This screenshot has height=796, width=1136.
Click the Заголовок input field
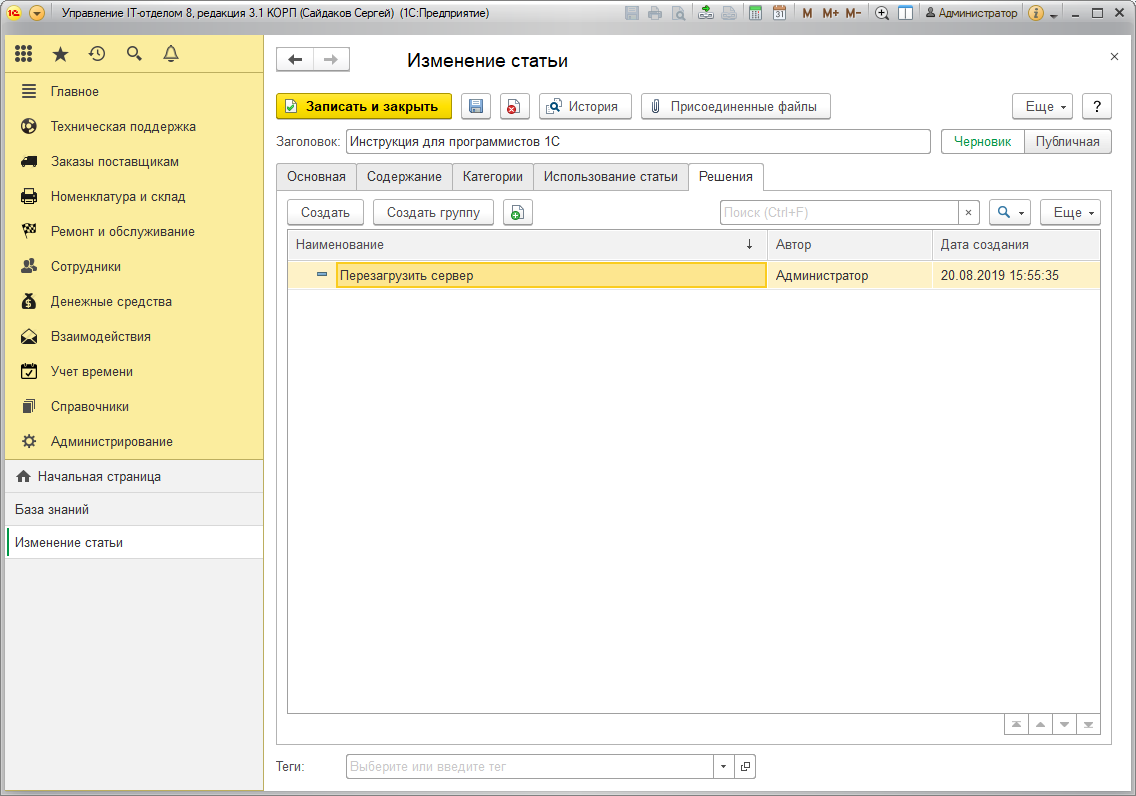pyautogui.click(x=638, y=141)
